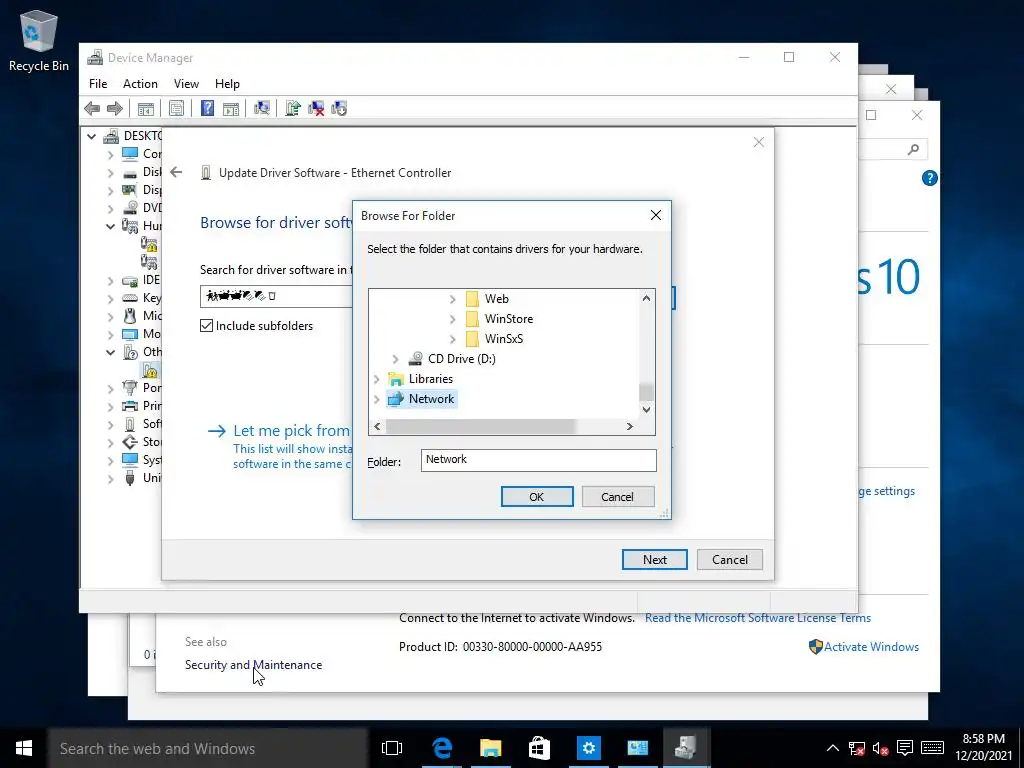The height and width of the screenshot is (768, 1024).
Task: Click the Settings gear taskbar icon
Action: pos(588,748)
